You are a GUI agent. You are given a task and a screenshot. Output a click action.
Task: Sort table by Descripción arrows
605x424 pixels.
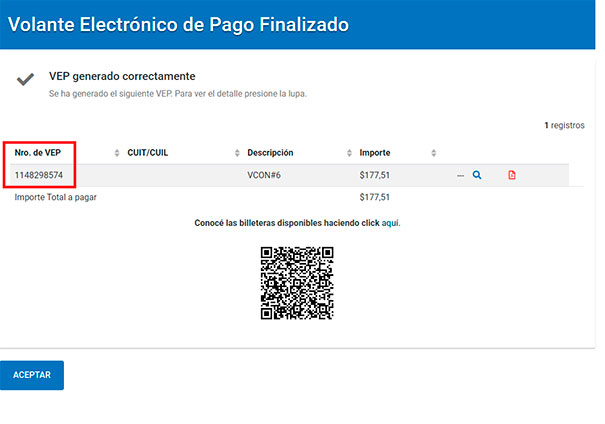pos(349,153)
